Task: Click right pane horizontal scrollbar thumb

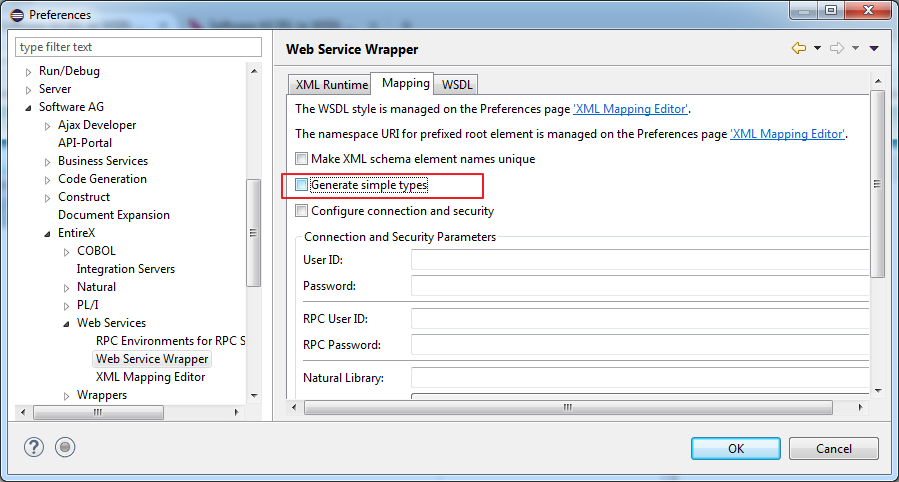Action: 568,407
